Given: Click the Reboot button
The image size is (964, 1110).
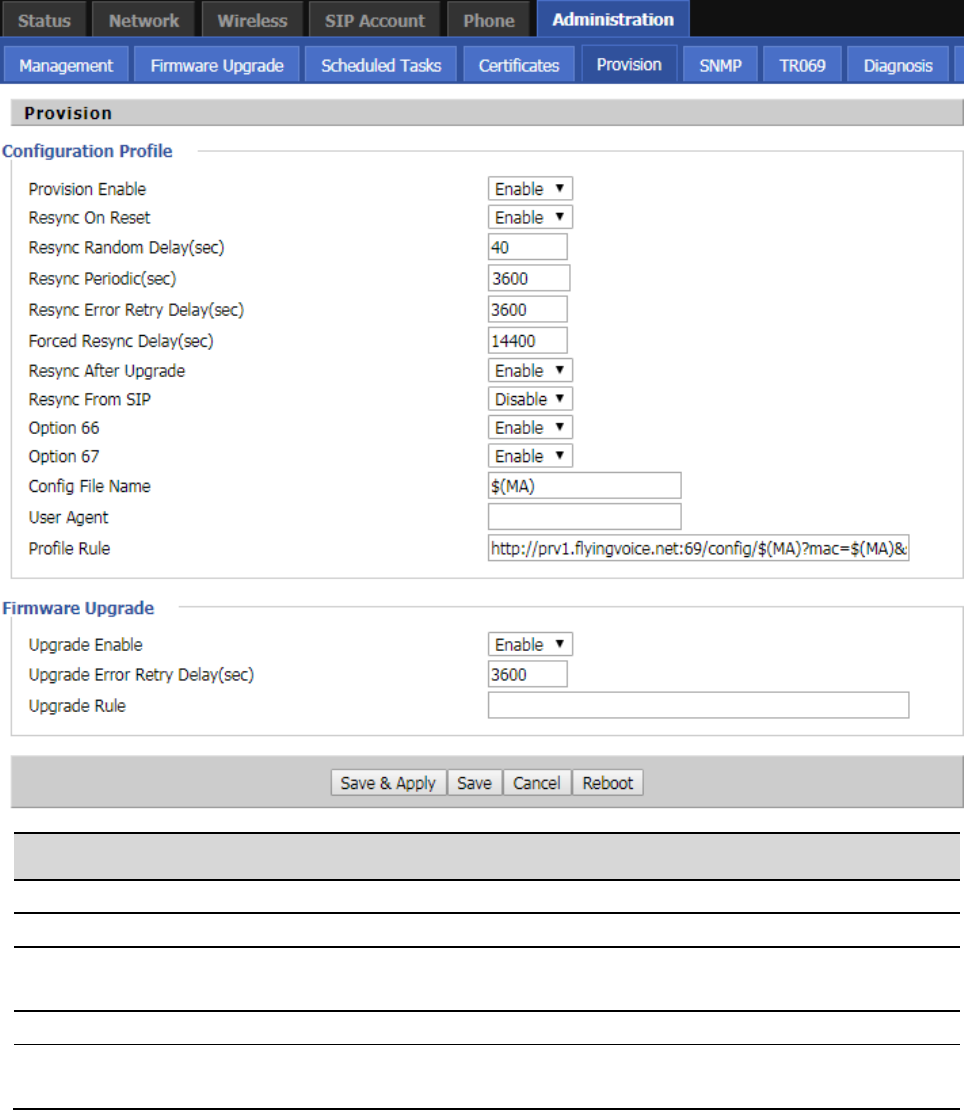Looking at the screenshot, I should pos(608,783).
